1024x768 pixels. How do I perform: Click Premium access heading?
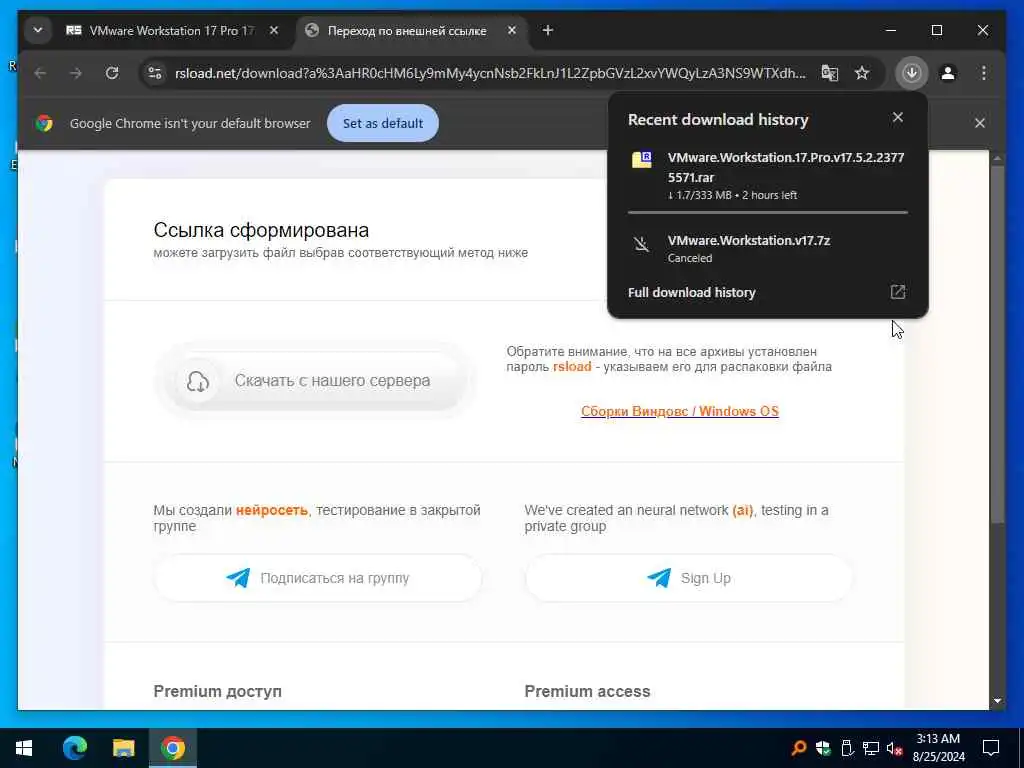(587, 692)
